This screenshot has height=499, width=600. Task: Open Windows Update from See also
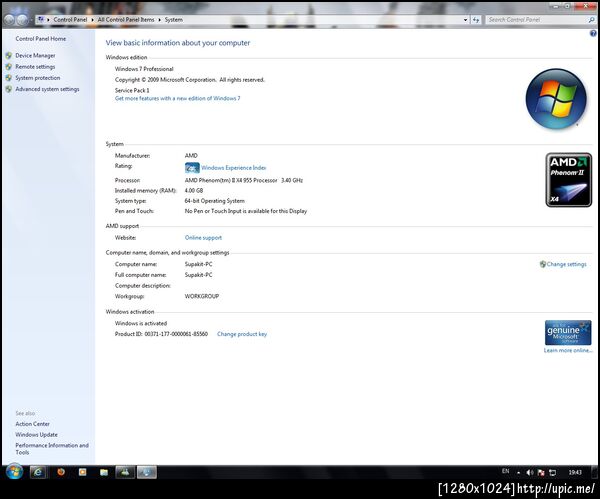[x=36, y=435]
